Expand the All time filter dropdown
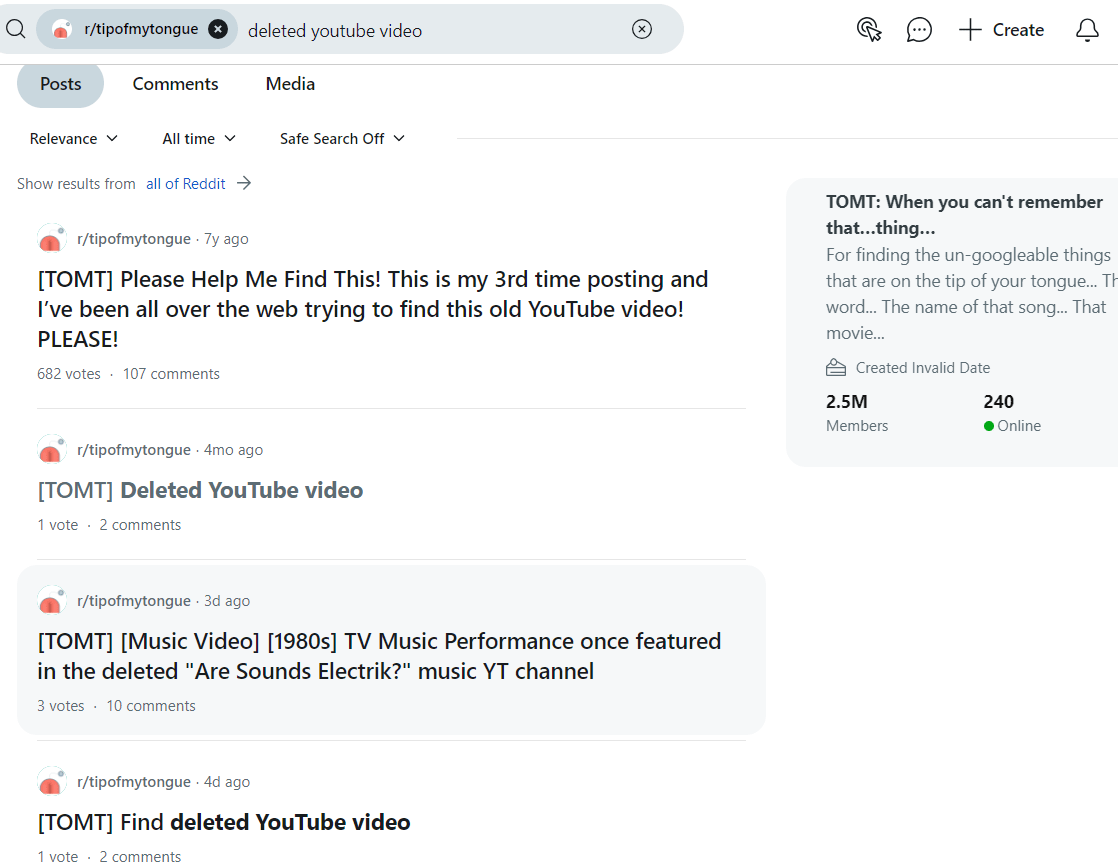The height and width of the screenshot is (868, 1118). click(199, 139)
